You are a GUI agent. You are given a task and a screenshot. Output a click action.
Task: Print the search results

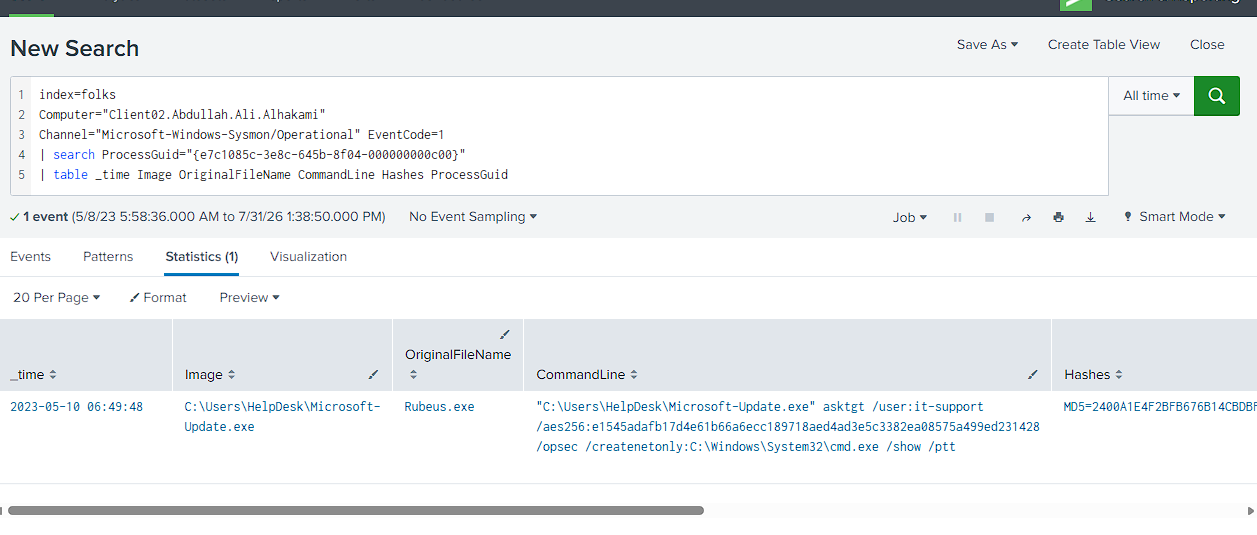[1058, 217]
